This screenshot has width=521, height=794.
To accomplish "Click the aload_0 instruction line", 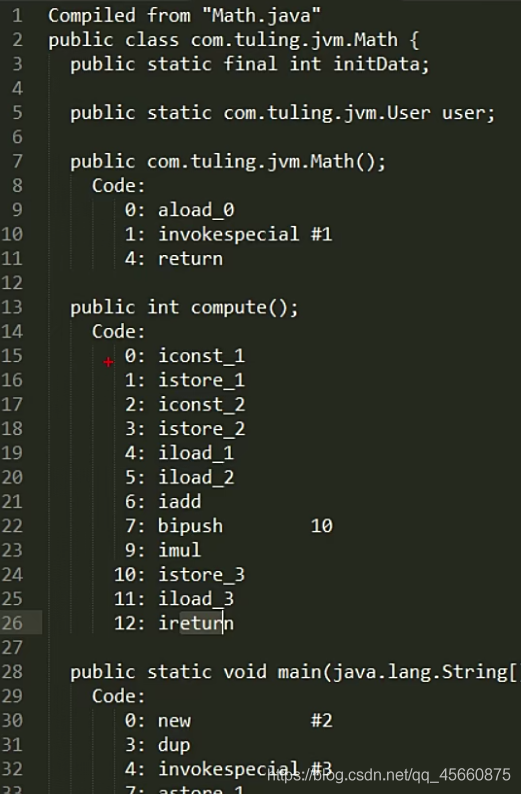I will (x=180, y=210).
